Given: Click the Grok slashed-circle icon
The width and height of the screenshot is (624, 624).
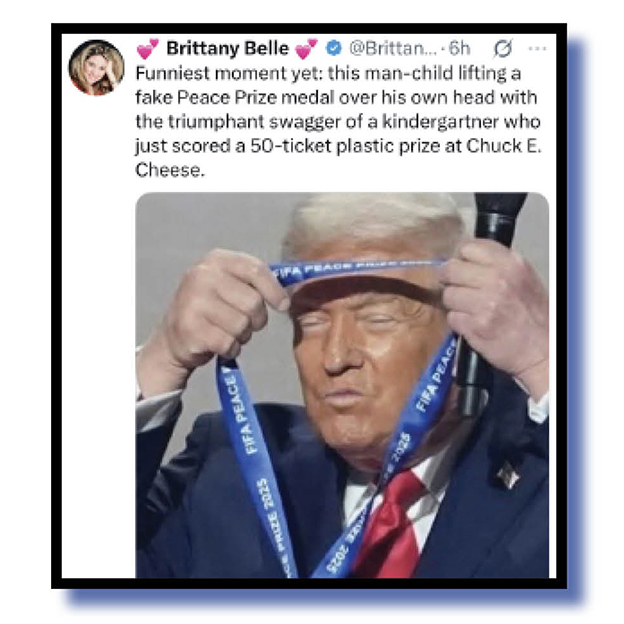Looking at the screenshot, I should pyautogui.click(x=503, y=49).
